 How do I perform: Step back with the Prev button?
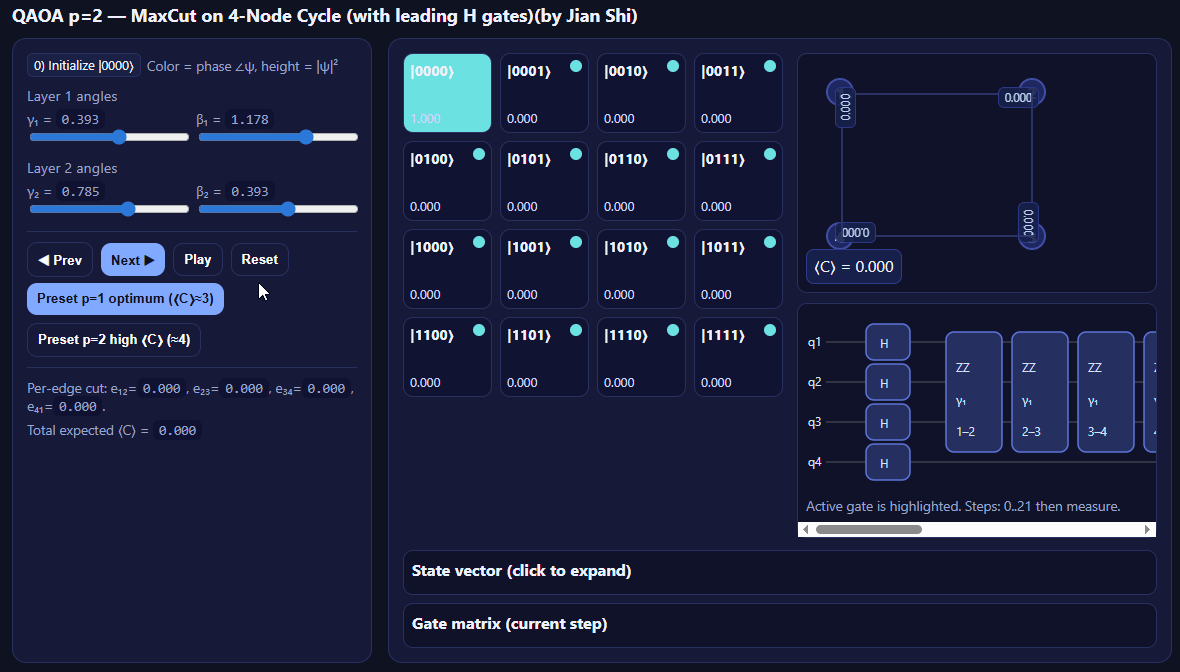60,260
